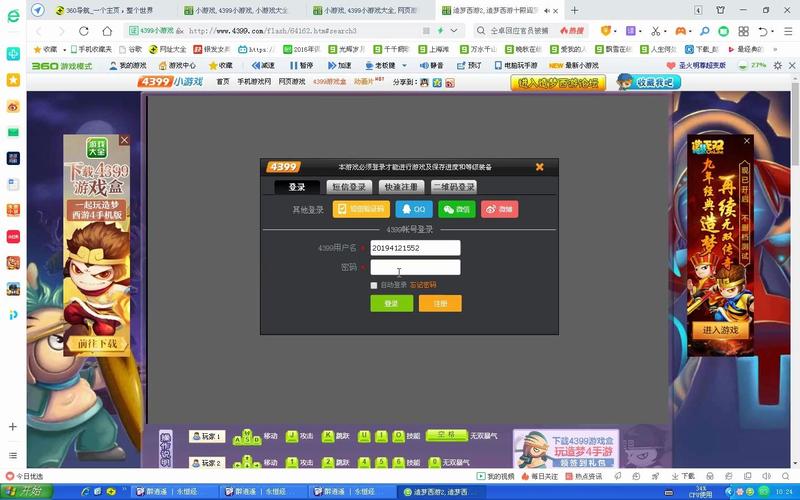Screen dimensions: 800x500
Task: Open the extensions grid icon
Action: click(743, 31)
